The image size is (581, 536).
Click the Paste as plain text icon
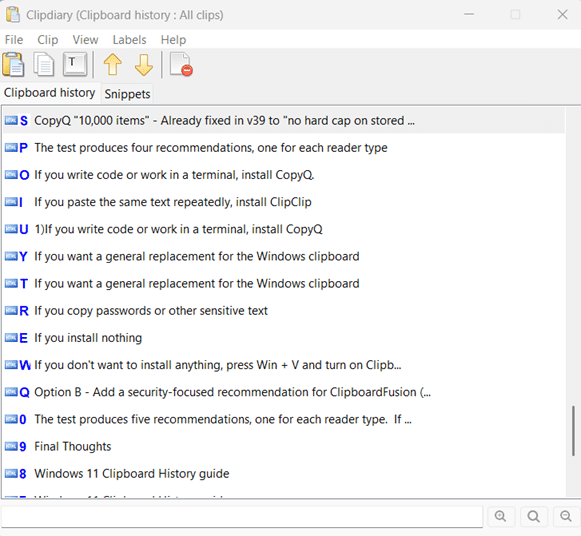click(x=75, y=64)
